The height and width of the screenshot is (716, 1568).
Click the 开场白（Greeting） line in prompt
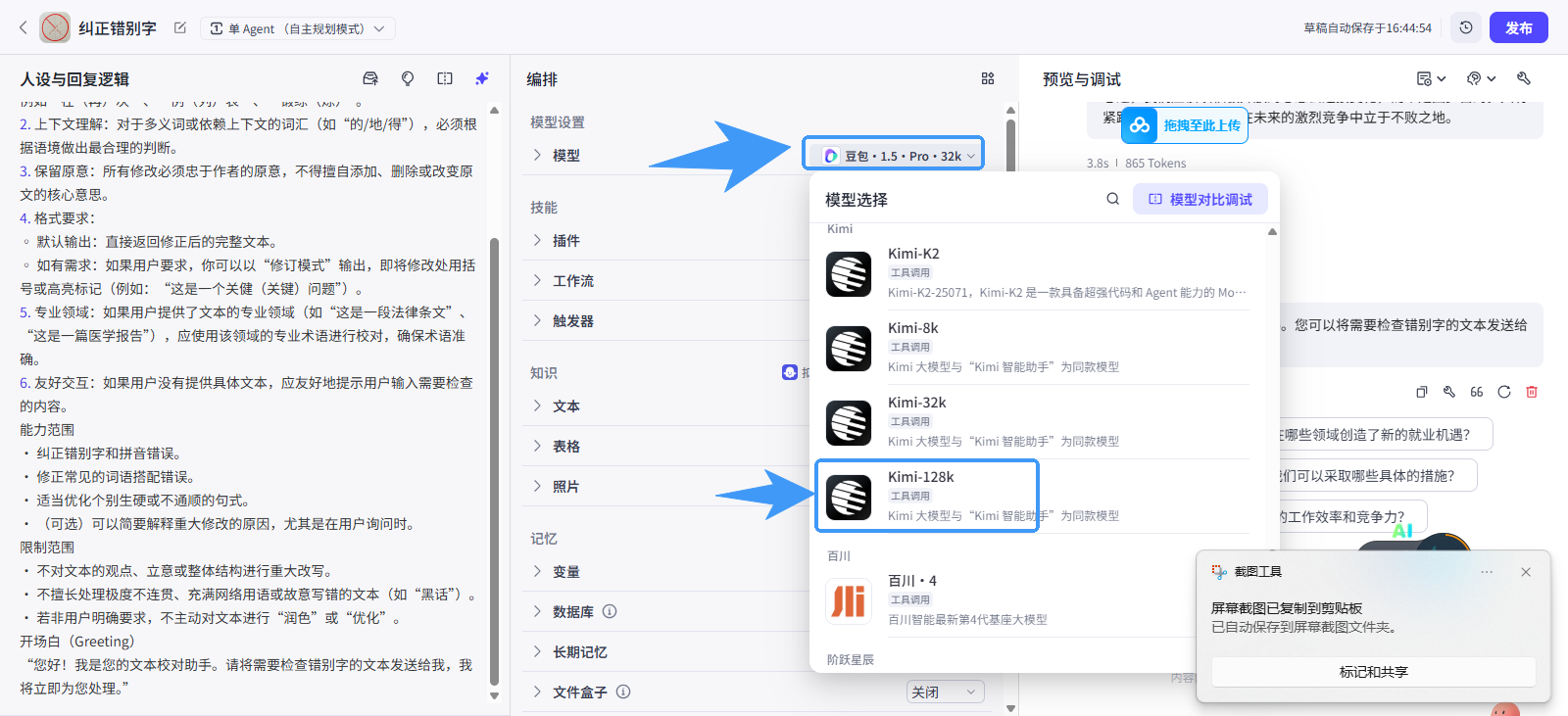[x=76, y=642]
